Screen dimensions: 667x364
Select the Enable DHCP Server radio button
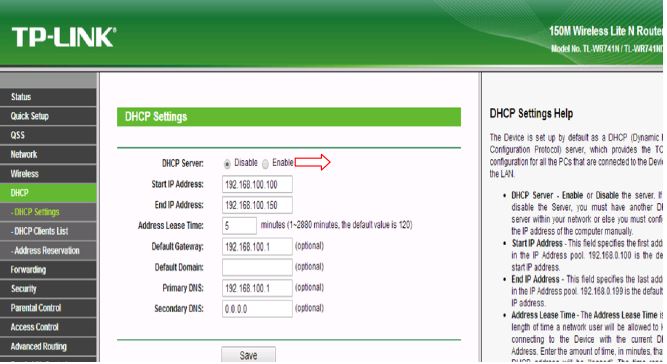(x=265, y=164)
